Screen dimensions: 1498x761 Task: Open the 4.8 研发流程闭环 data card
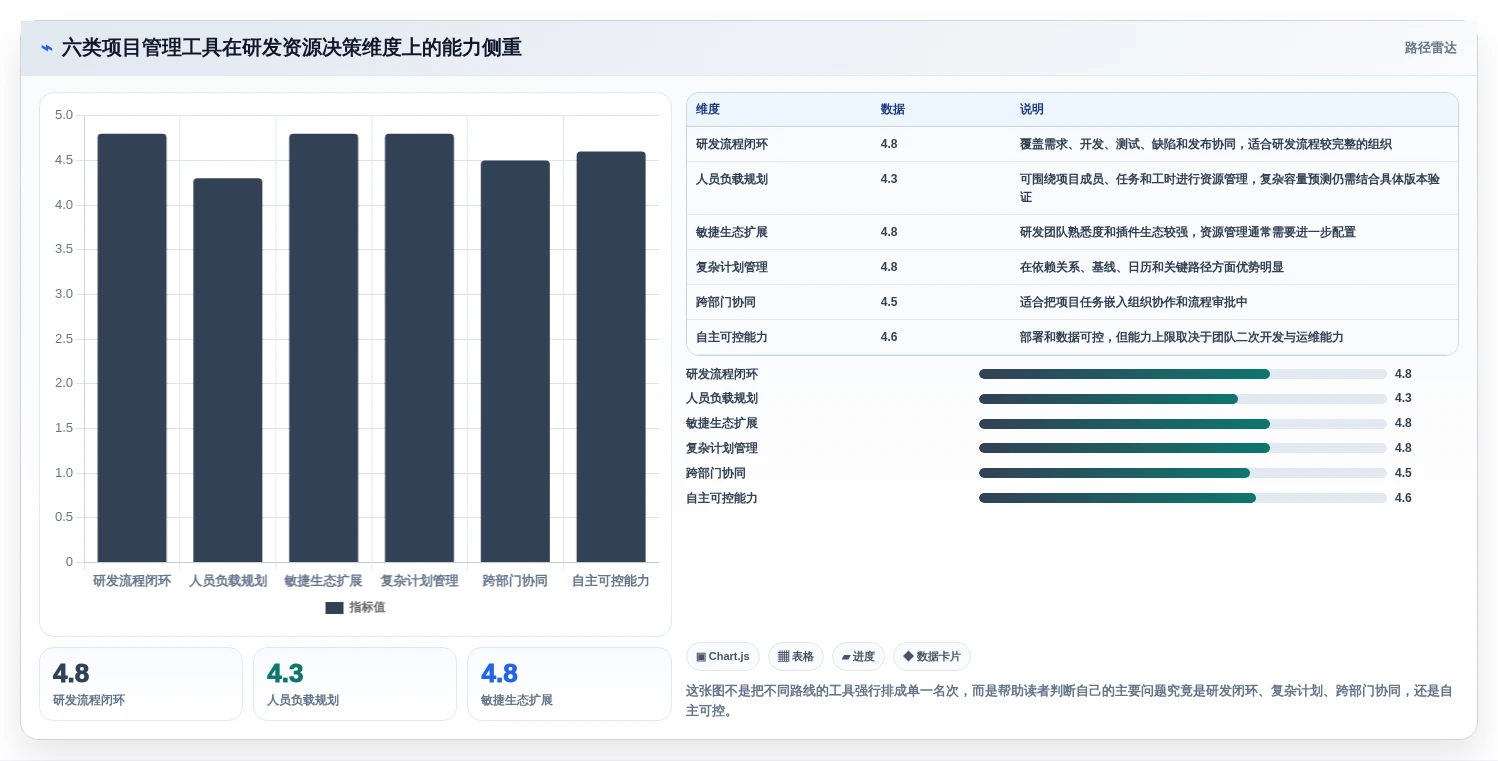pyautogui.click(x=141, y=684)
